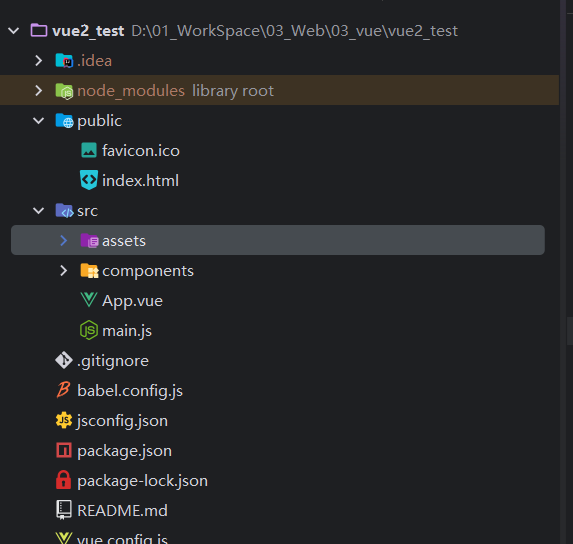Expand the node_modules folder arrow

click(x=39, y=91)
